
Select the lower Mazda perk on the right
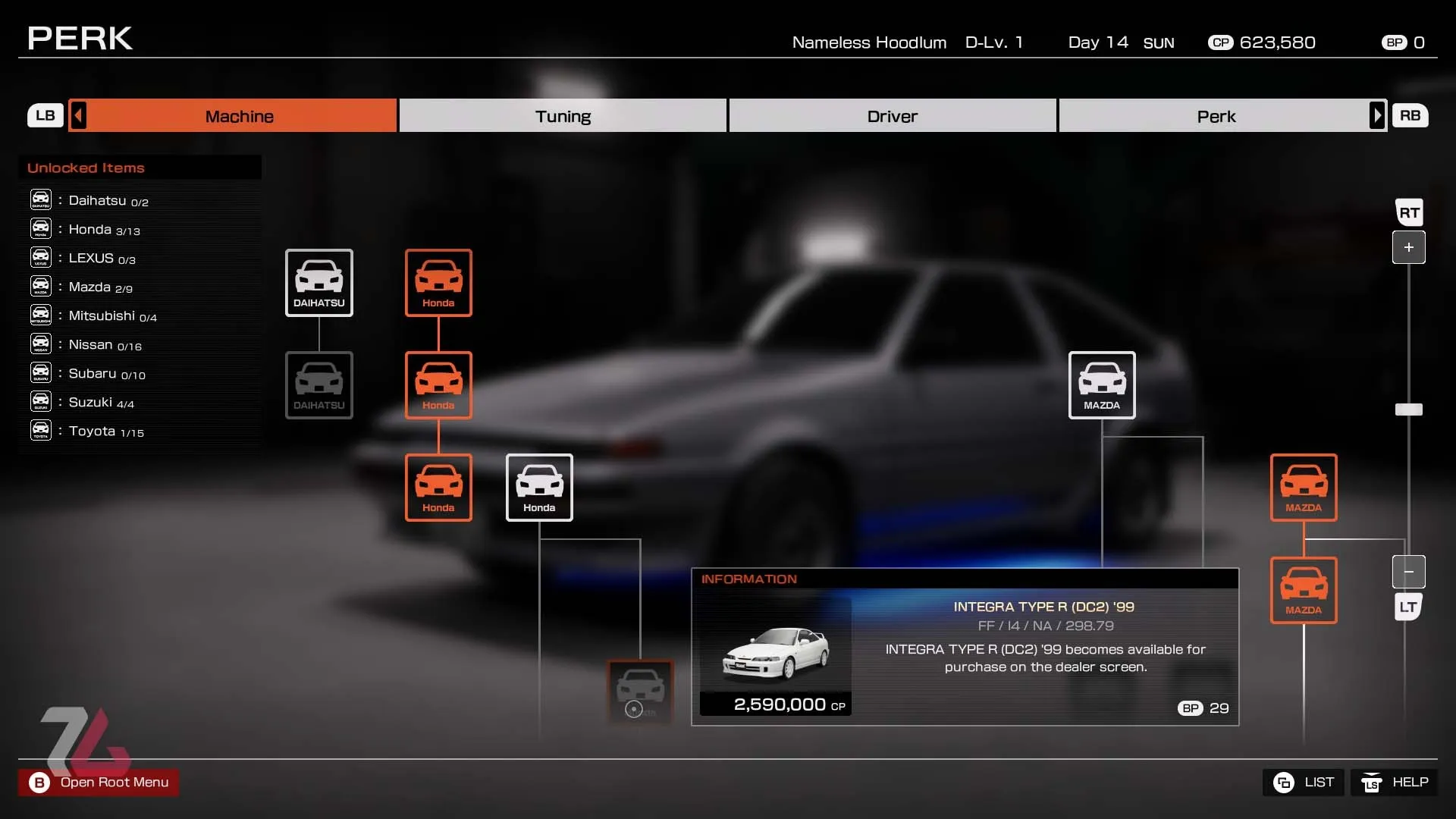click(x=1304, y=590)
